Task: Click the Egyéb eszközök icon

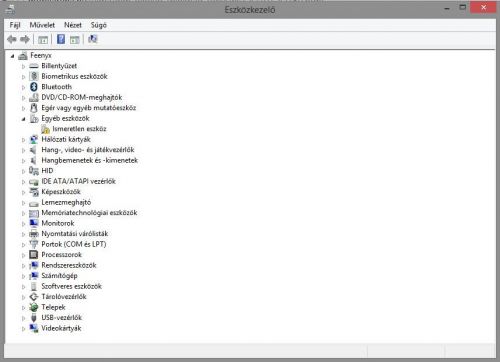Action: pos(34,118)
